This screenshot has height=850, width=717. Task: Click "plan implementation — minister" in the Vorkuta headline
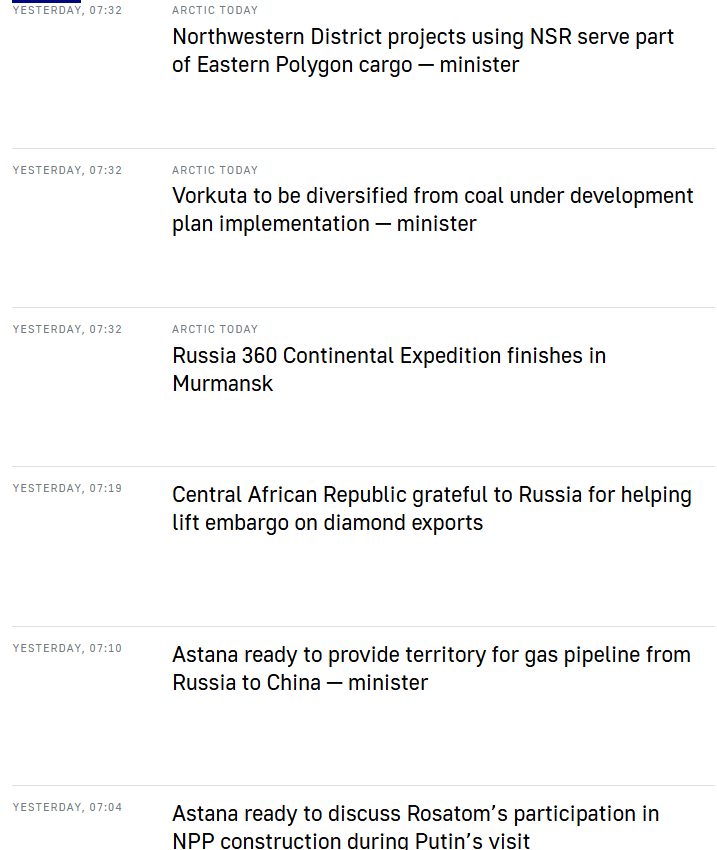[x=324, y=224]
